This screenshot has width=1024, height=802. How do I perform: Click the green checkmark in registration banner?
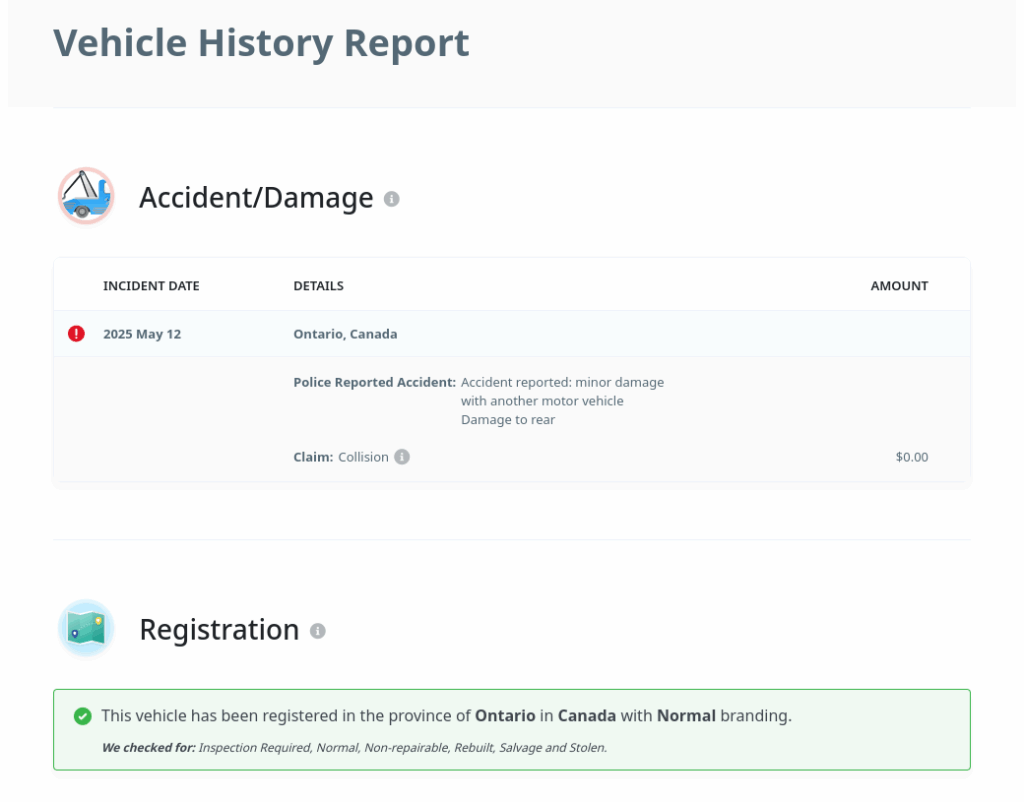(x=83, y=717)
